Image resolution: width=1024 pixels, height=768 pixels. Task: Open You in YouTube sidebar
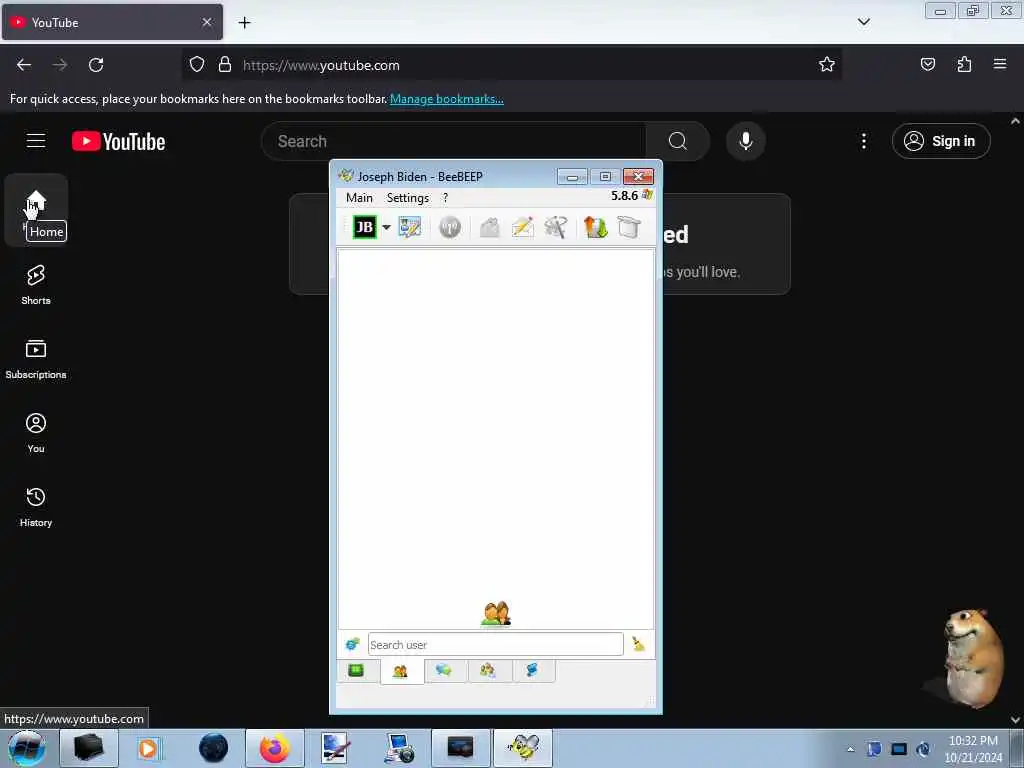point(36,433)
